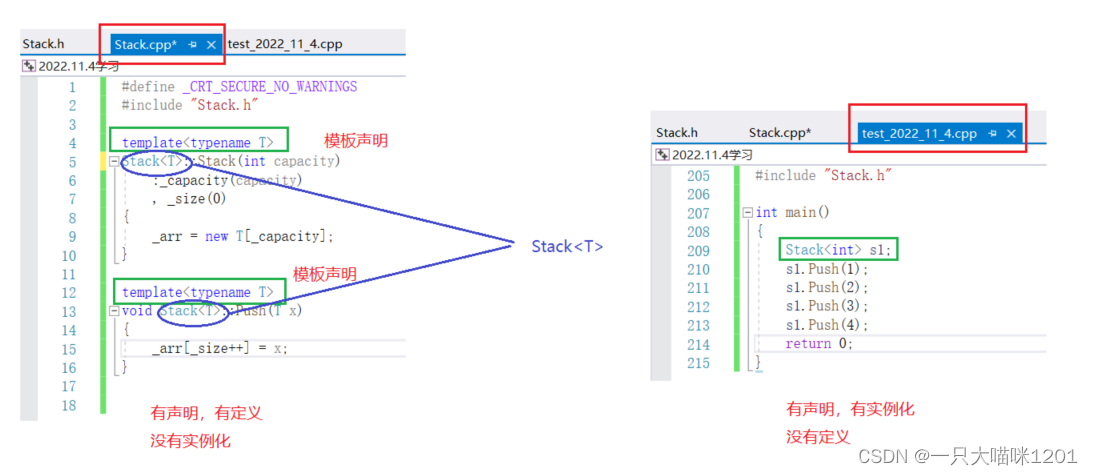Click line number 9 in the gutter

[x=72, y=236]
